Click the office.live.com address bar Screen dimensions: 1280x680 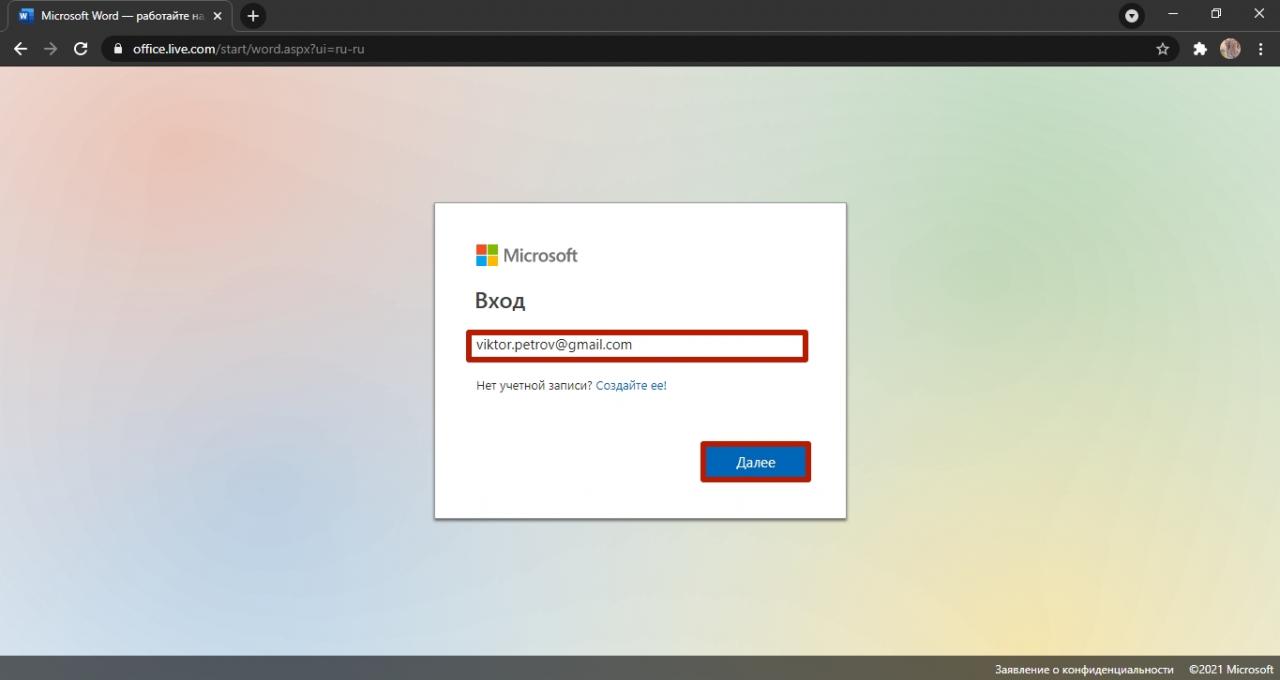click(x=600, y=49)
